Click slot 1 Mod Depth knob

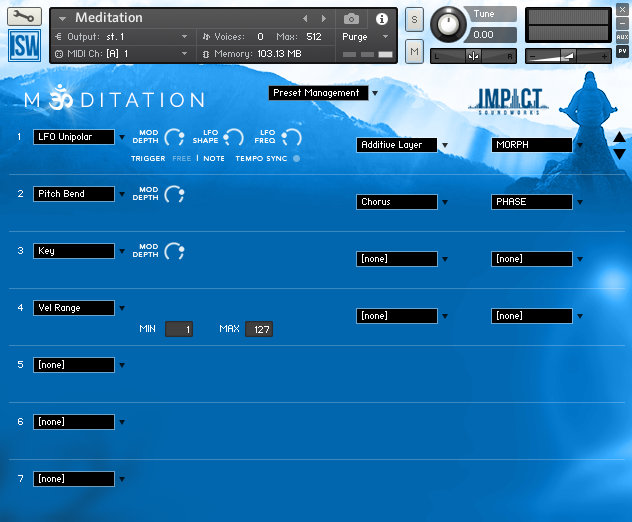point(175,137)
